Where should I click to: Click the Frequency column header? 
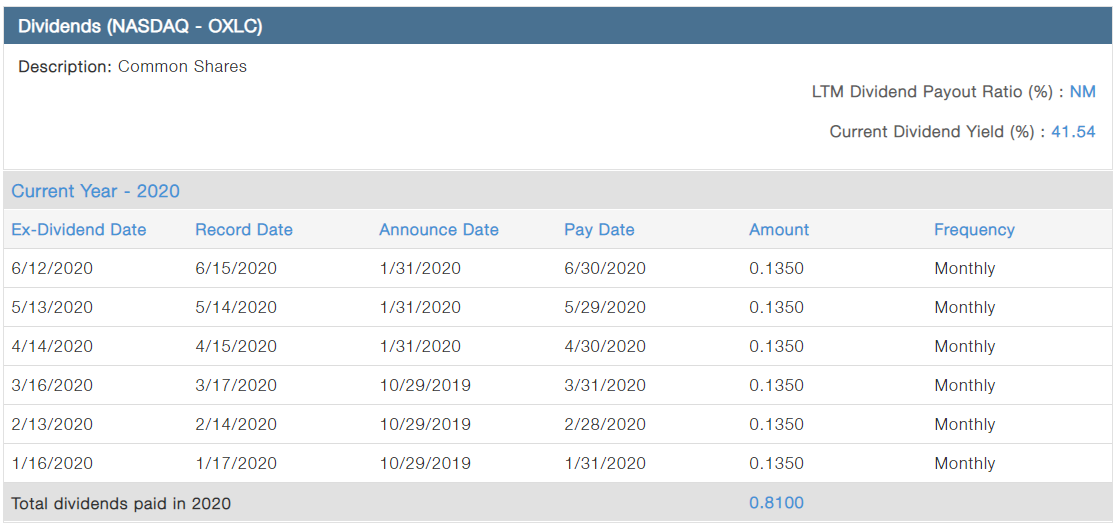974,230
